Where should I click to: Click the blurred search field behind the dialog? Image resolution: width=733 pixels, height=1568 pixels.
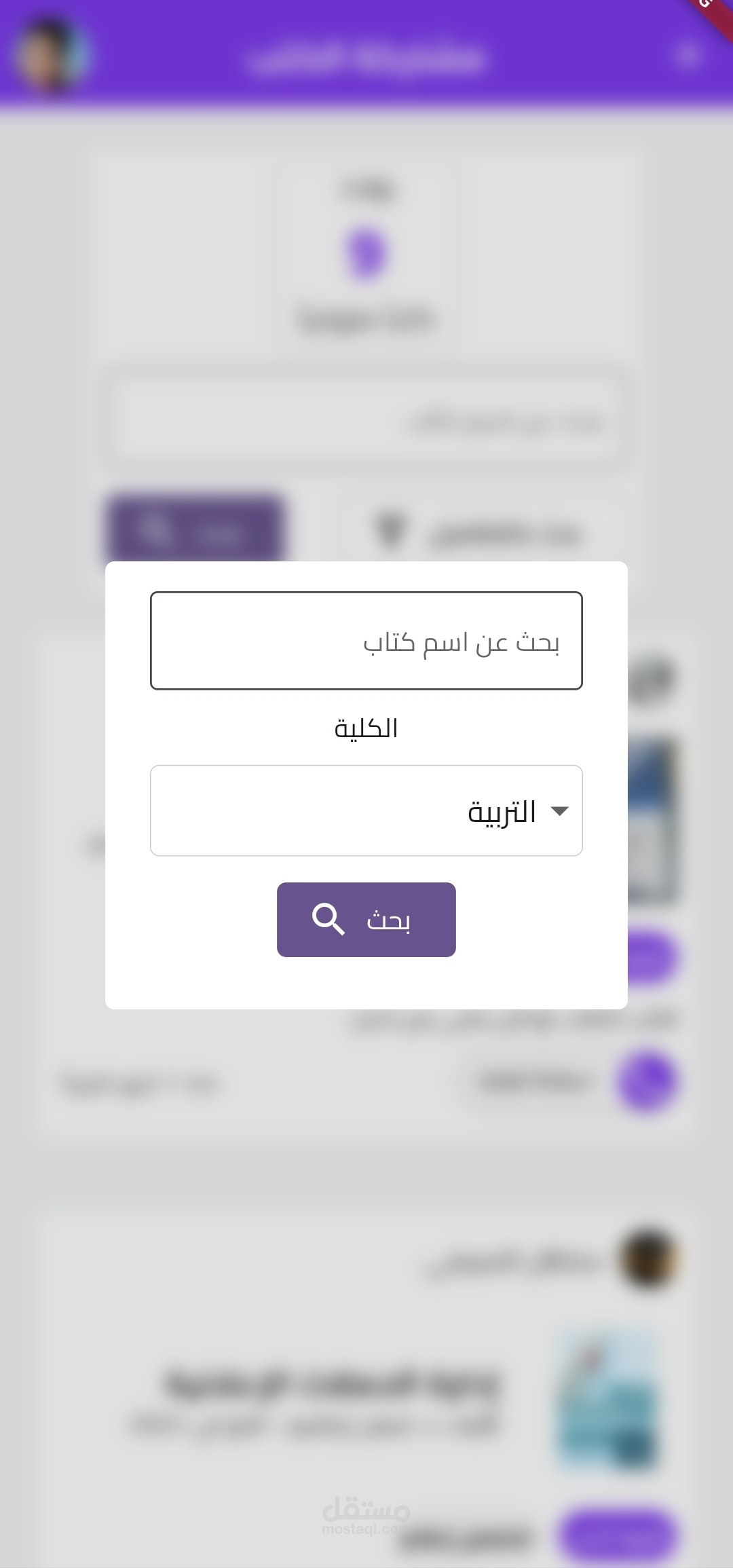click(x=366, y=421)
